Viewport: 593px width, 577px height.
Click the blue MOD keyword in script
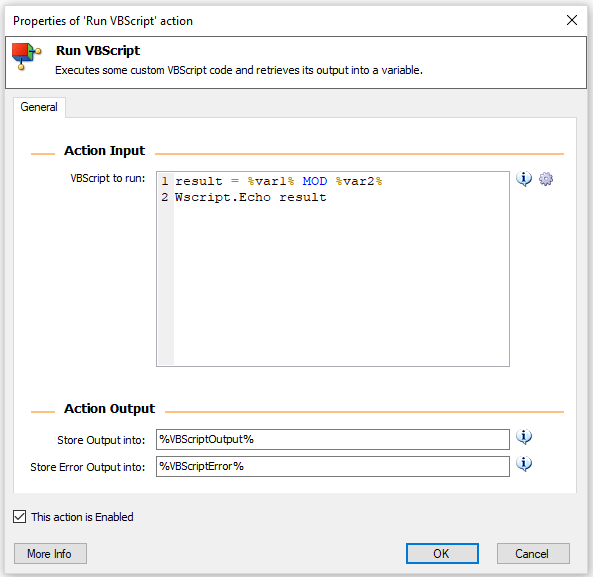315,181
